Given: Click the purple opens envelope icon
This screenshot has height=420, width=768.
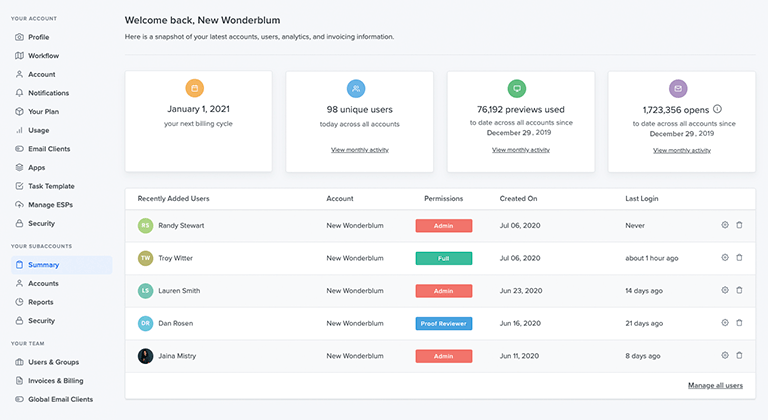Looking at the screenshot, I should (678, 89).
